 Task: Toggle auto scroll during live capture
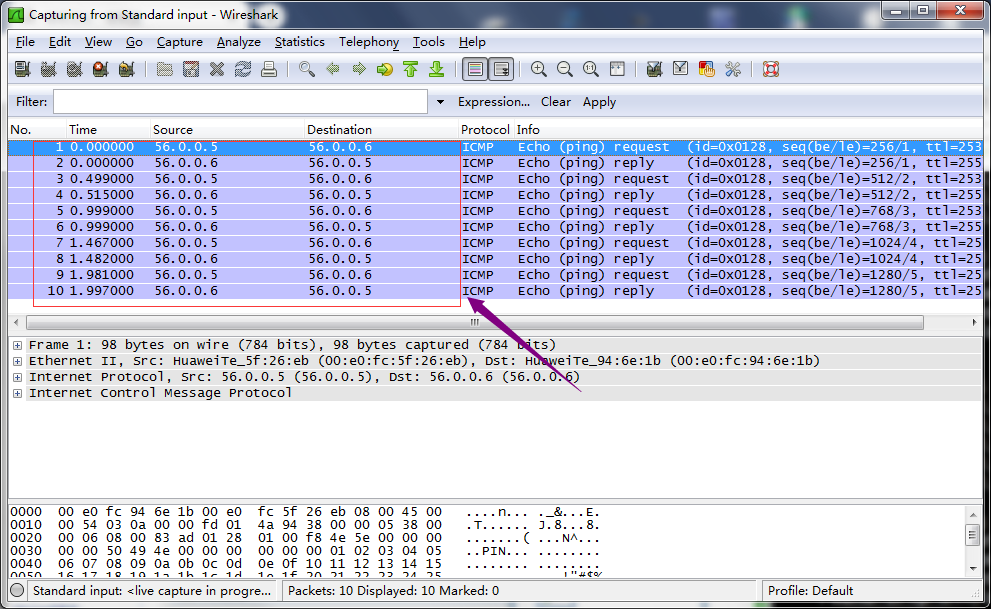(502, 69)
